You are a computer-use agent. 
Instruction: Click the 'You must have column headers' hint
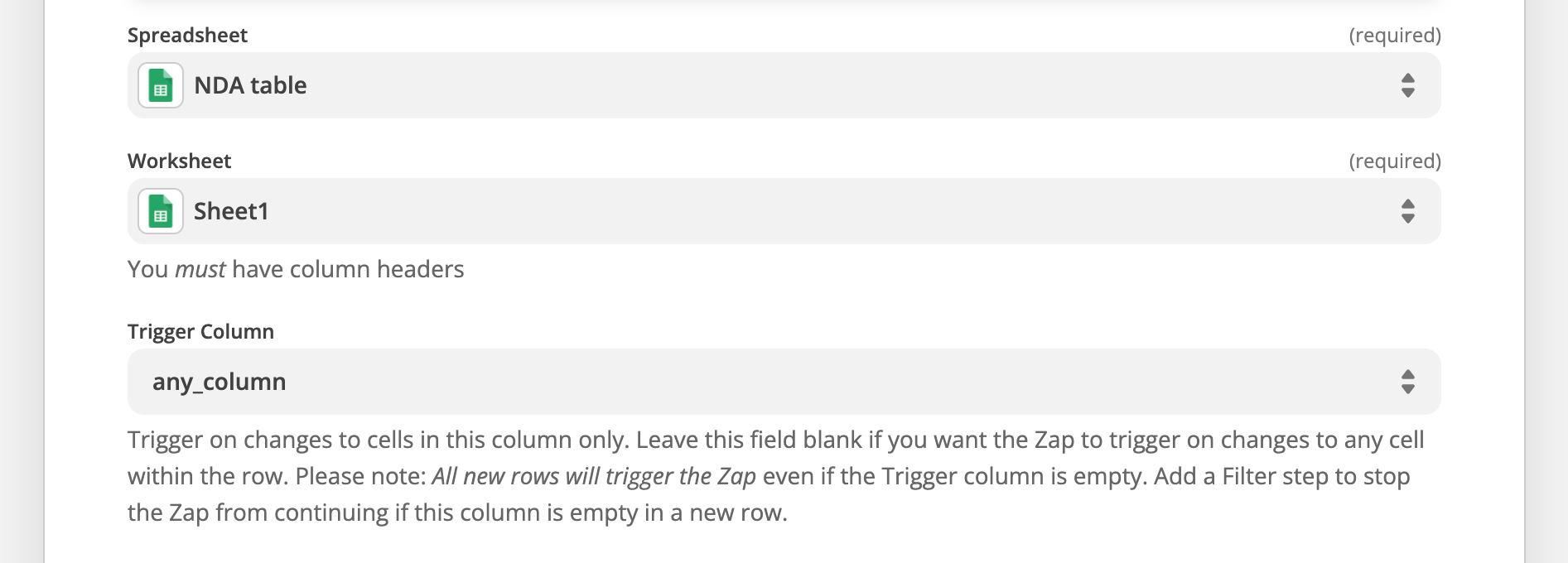[296, 269]
